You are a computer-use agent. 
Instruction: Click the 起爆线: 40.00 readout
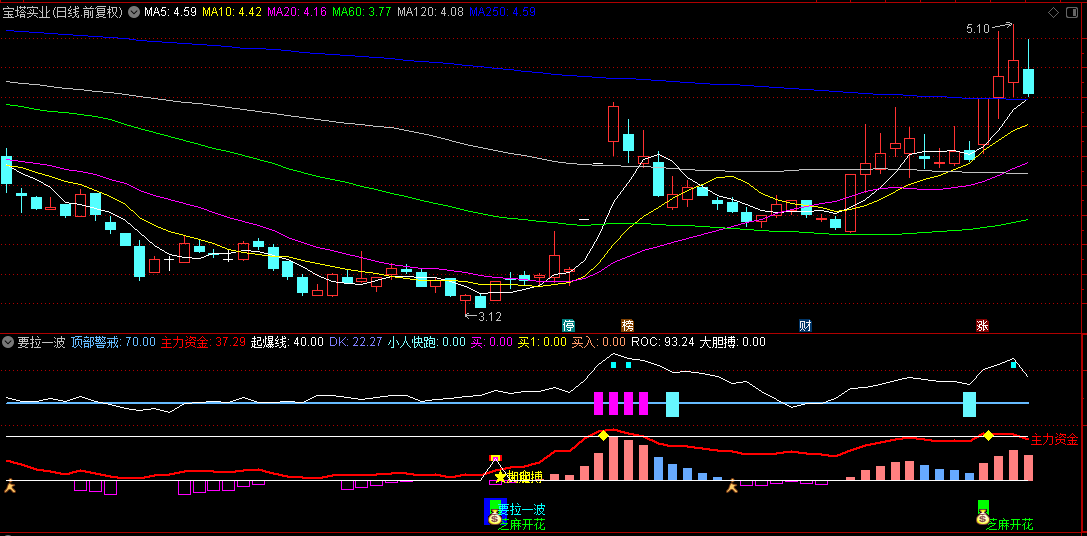pyautogui.click(x=287, y=342)
